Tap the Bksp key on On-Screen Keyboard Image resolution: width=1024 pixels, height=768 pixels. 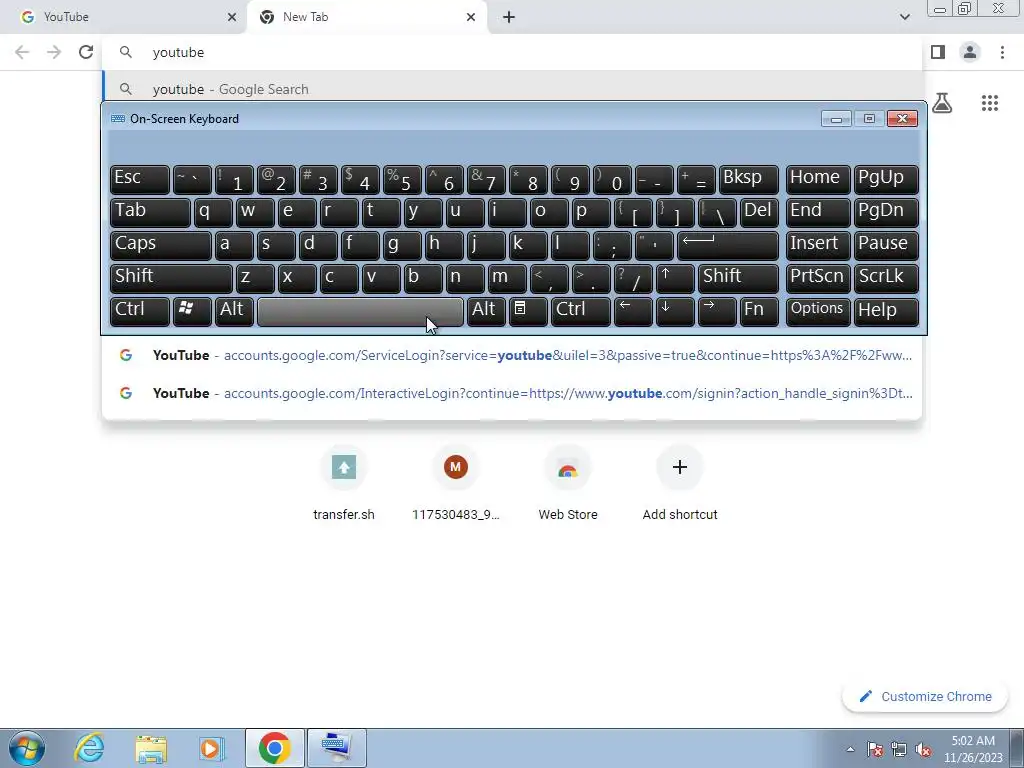(748, 180)
